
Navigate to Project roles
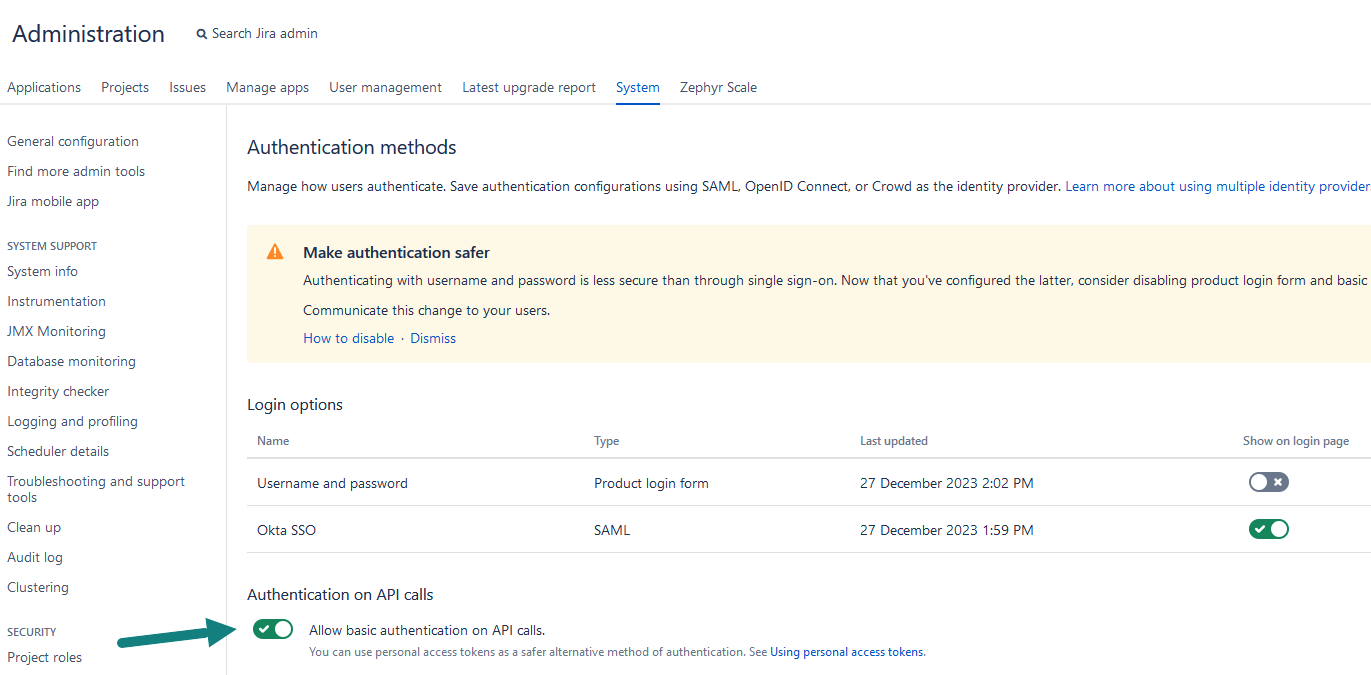pos(45,658)
